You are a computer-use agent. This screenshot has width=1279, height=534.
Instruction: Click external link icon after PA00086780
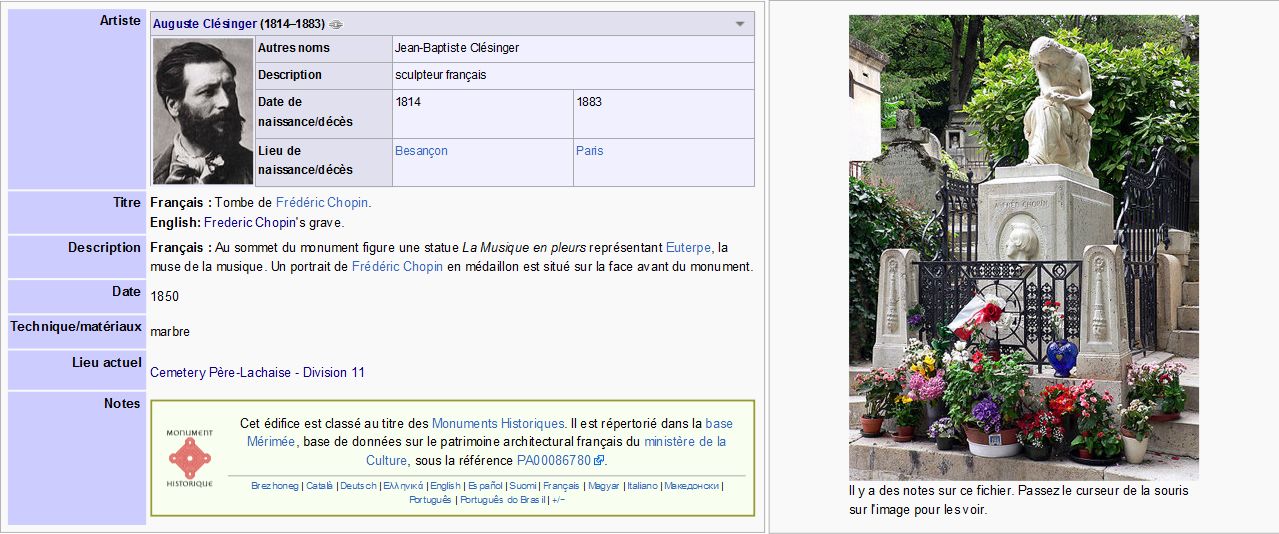(599, 461)
